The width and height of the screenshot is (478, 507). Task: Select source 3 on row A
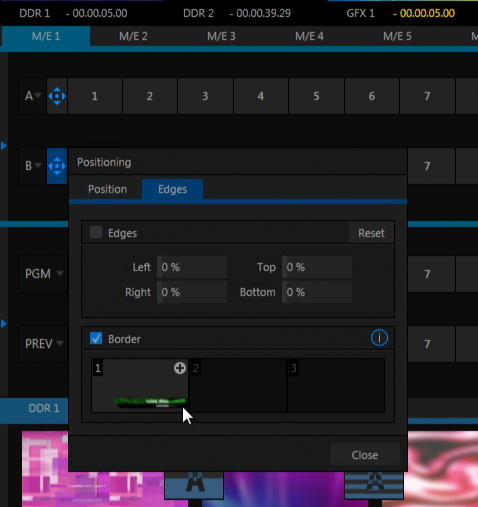pos(205,96)
